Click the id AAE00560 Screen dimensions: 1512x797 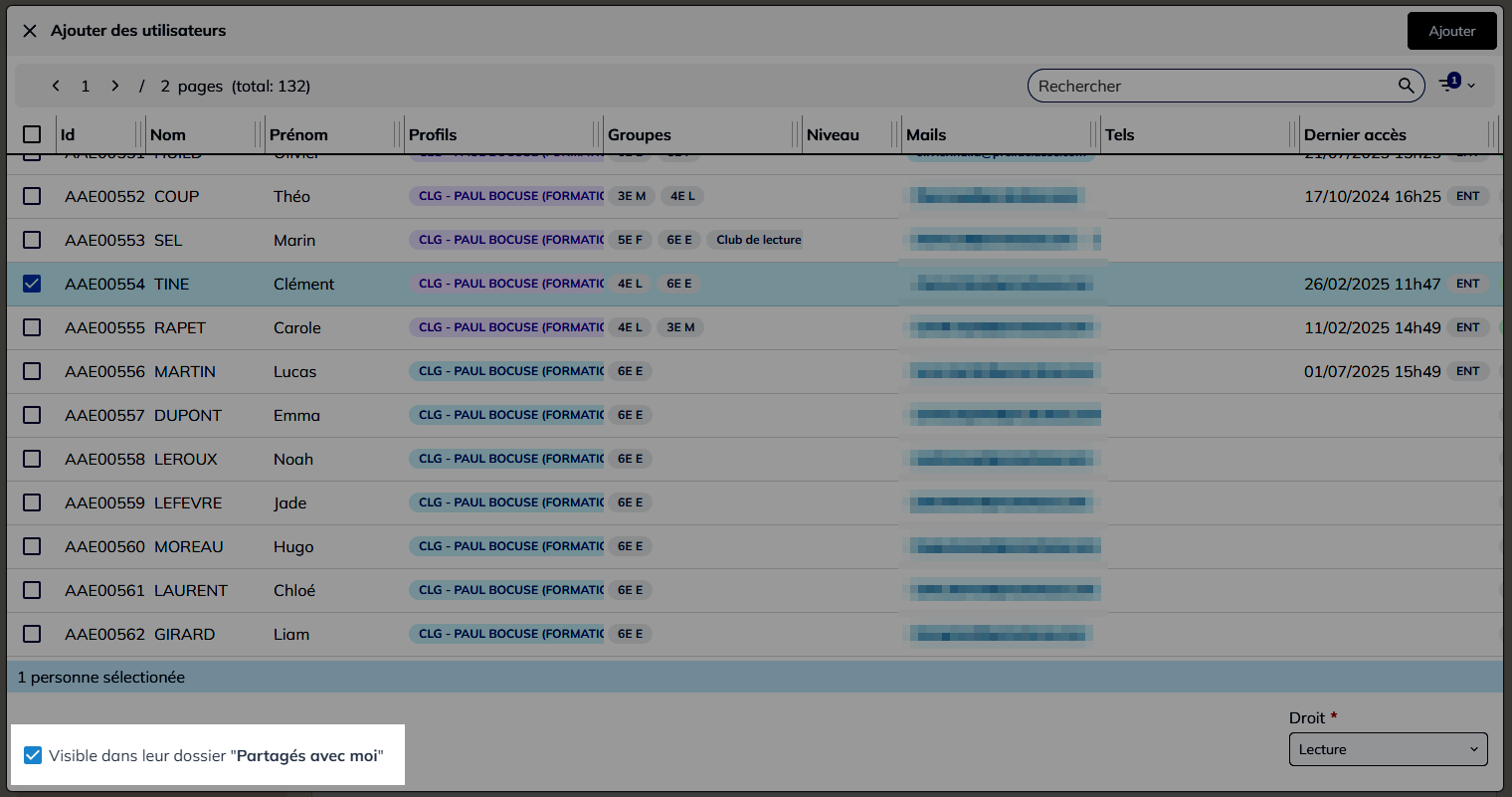[x=104, y=546]
